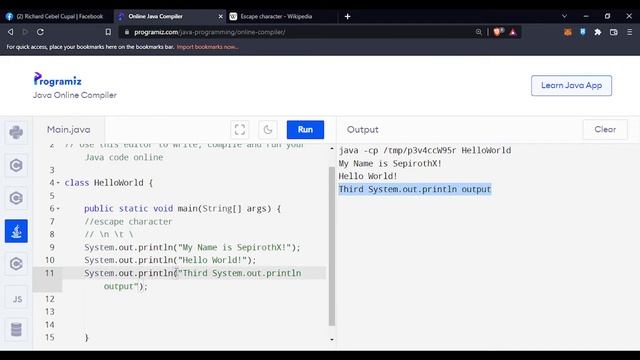Screen dimensions: 640x360
Task: Click the Hello World! output line
Action: coord(368,176)
